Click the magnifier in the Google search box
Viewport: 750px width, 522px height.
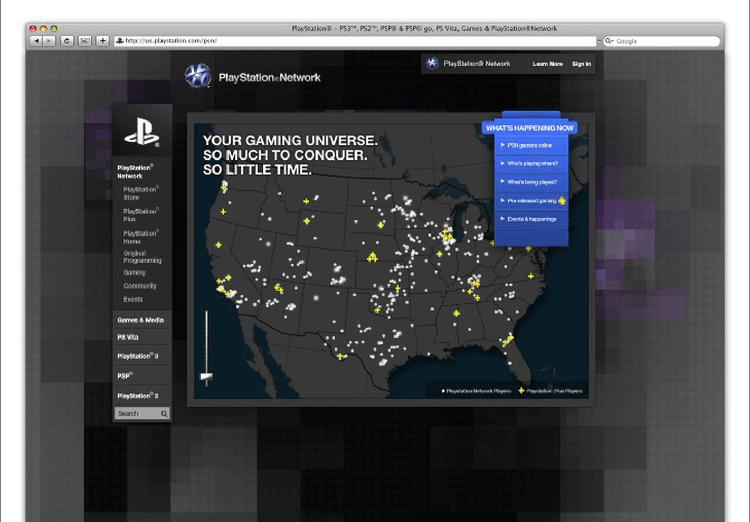point(609,41)
